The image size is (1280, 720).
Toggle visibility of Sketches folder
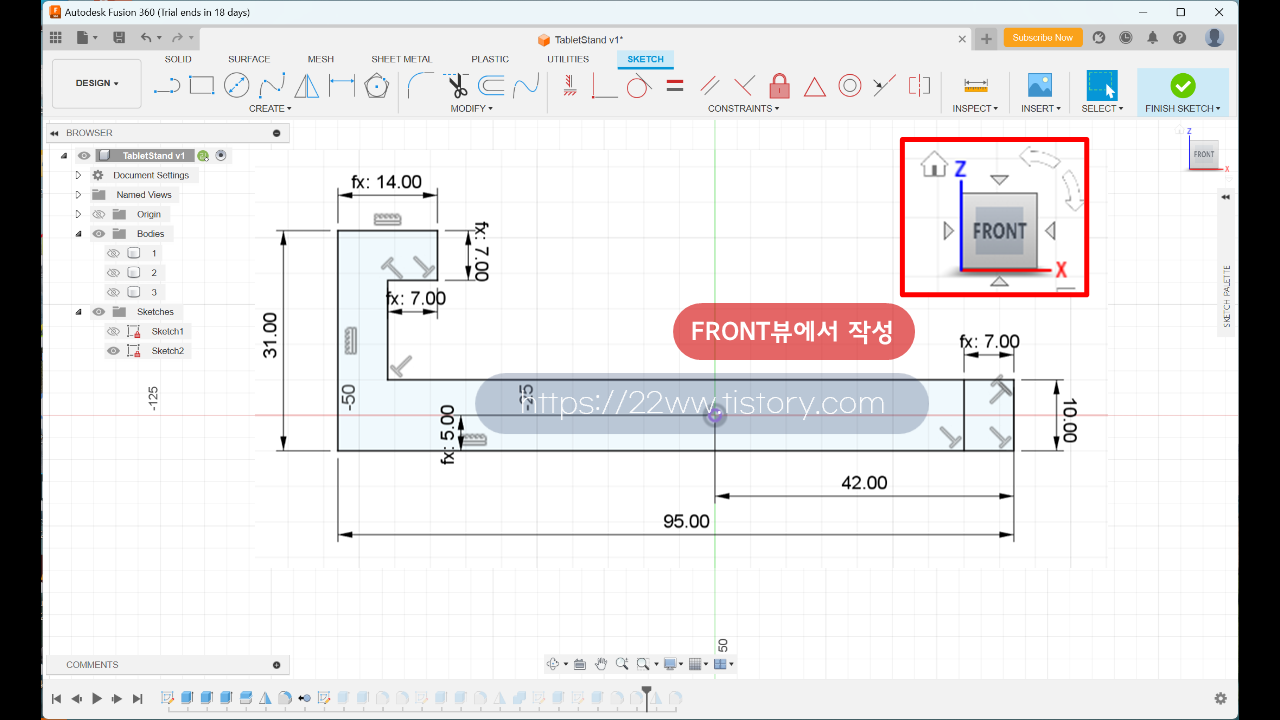pyautogui.click(x=99, y=312)
